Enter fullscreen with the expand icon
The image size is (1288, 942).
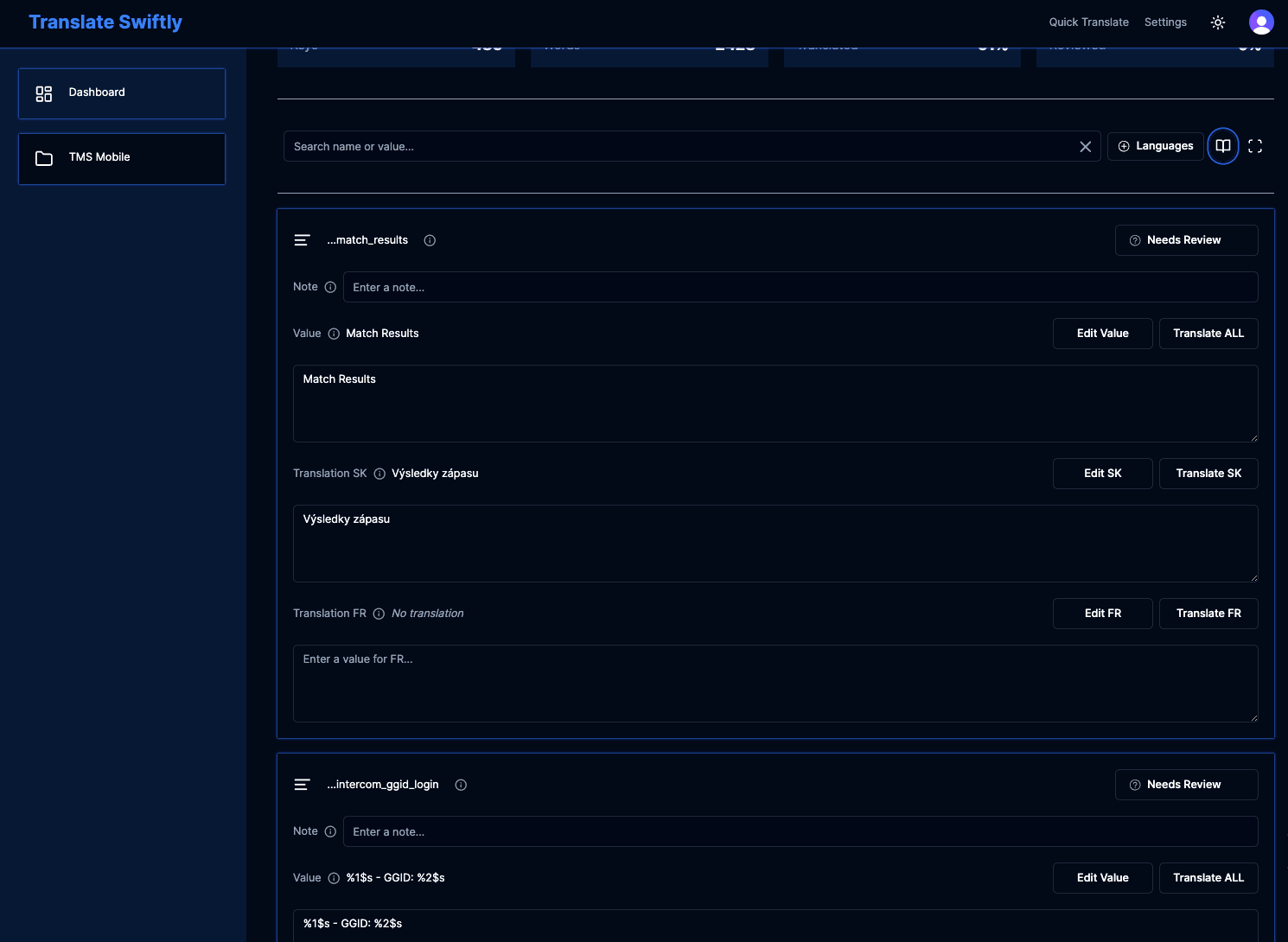1255,146
